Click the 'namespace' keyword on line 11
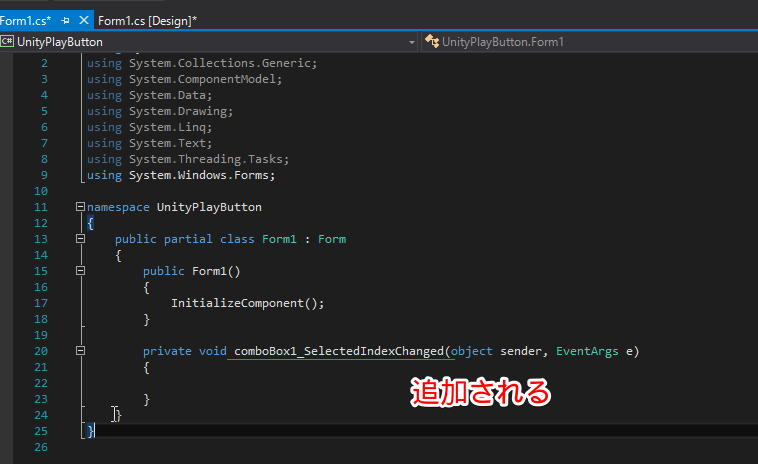758x464 pixels. coord(118,207)
